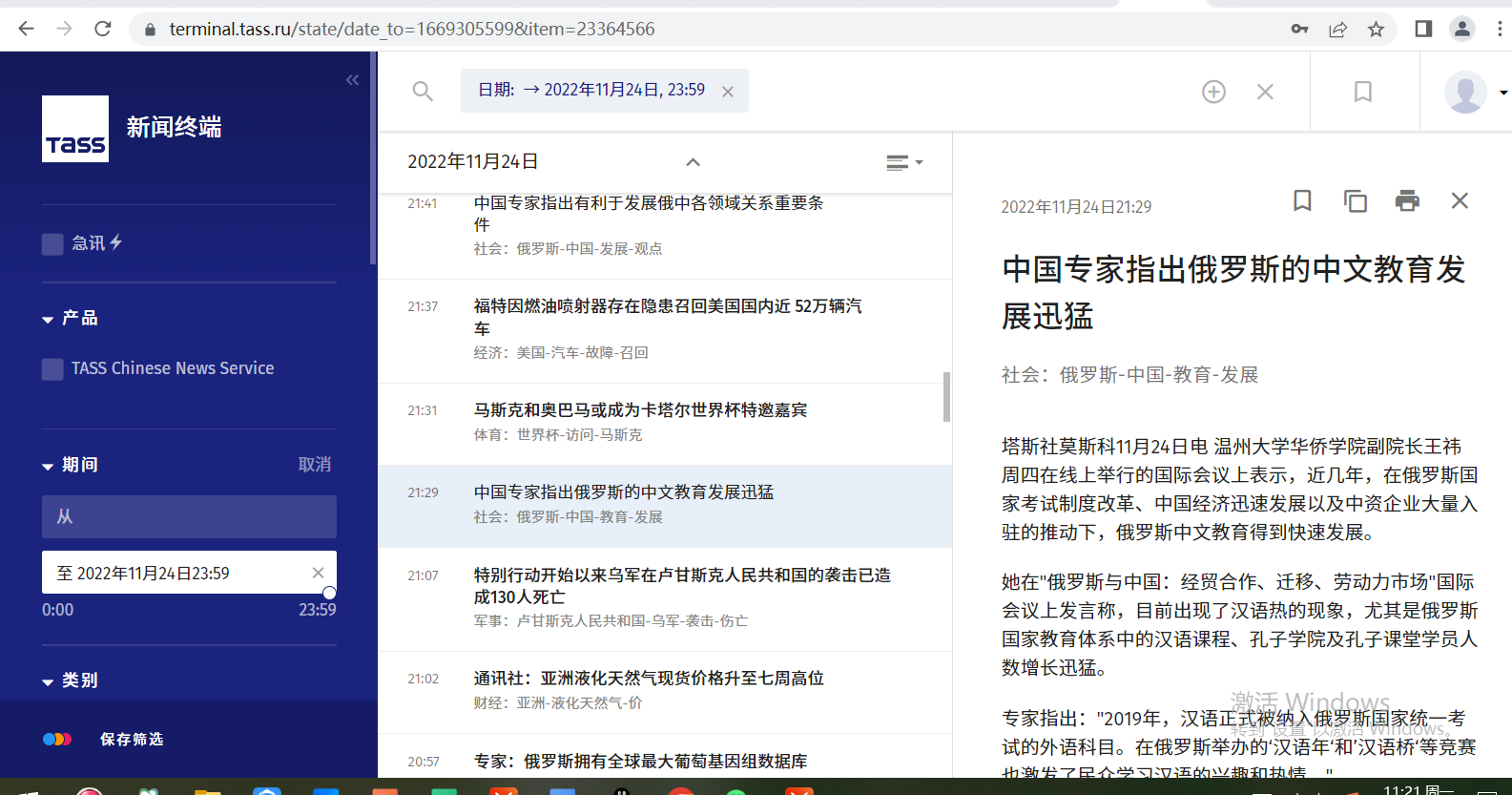1512x795 pixels.
Task: Click 保存筛选 to save filters
Action: click(132, 740)
